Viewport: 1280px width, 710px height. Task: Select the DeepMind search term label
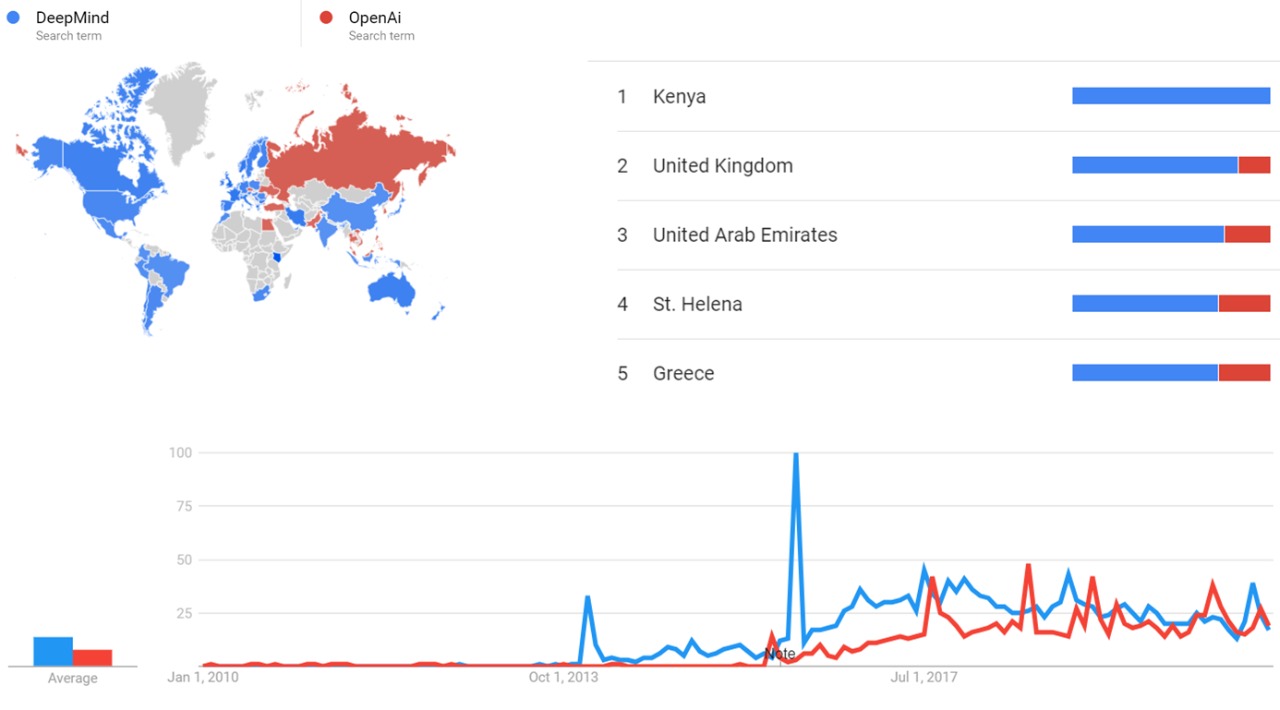pos(73,18)
